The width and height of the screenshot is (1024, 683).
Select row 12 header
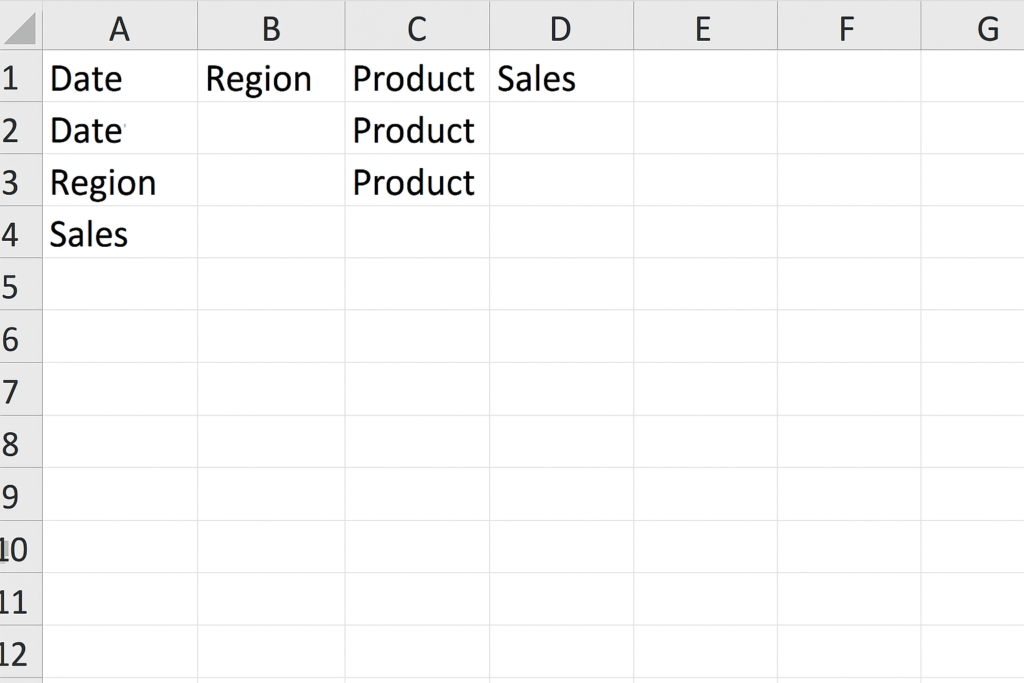point(21,652)
